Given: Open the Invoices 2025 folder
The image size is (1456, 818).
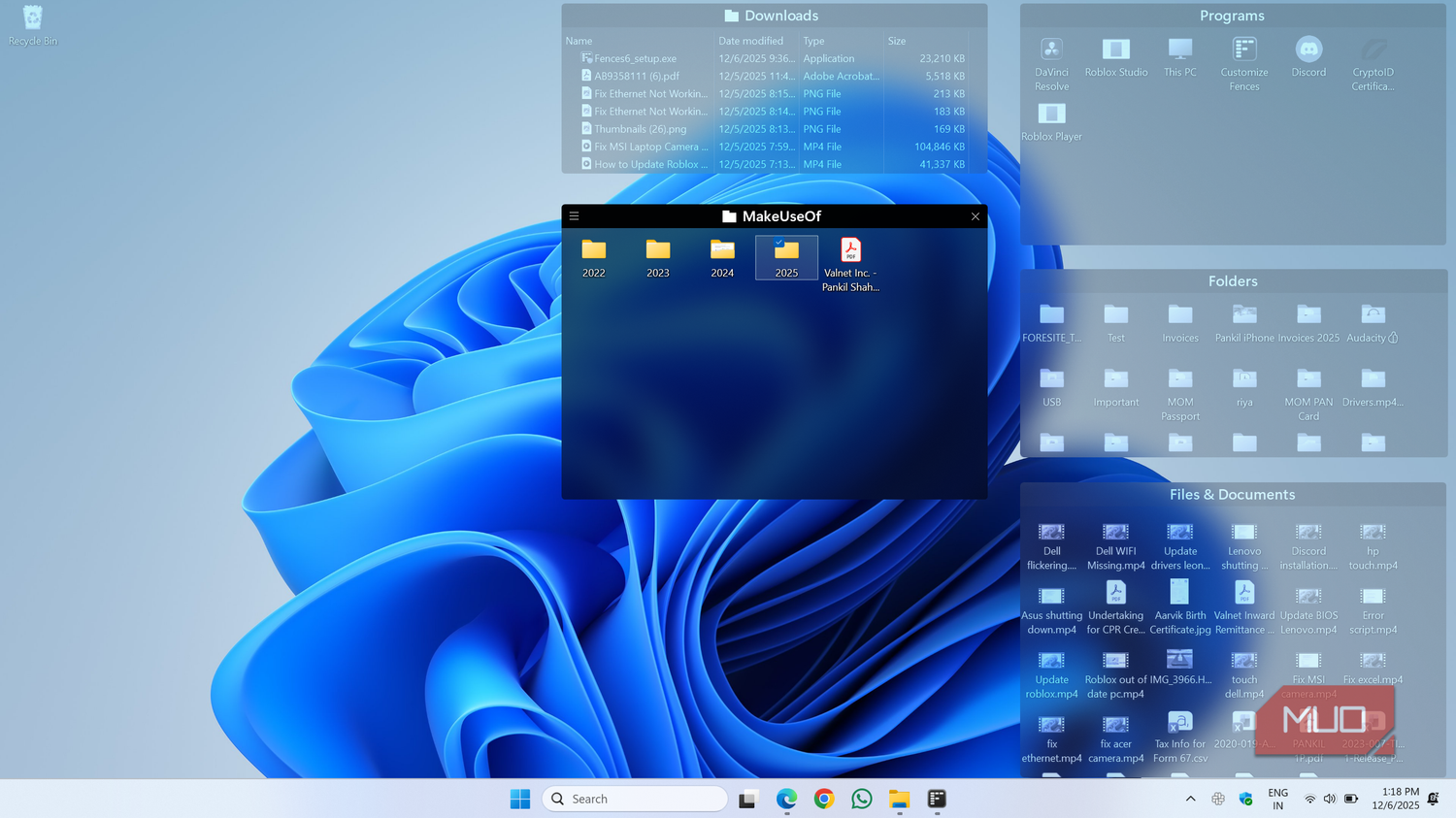Looking at the screenshot, I should 1308,323.
